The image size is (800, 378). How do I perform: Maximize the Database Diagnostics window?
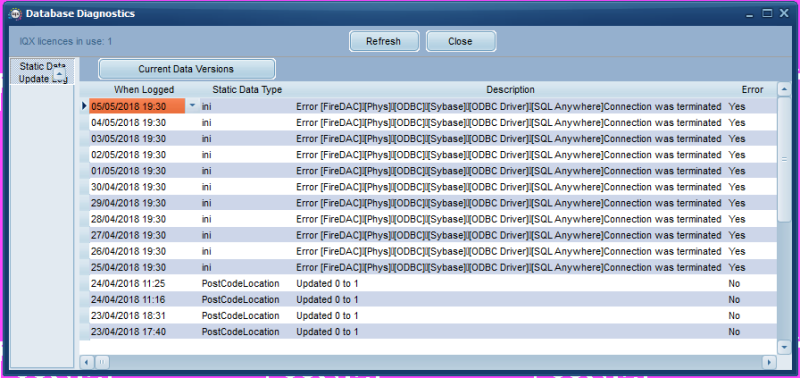click(x=767, y=14)
